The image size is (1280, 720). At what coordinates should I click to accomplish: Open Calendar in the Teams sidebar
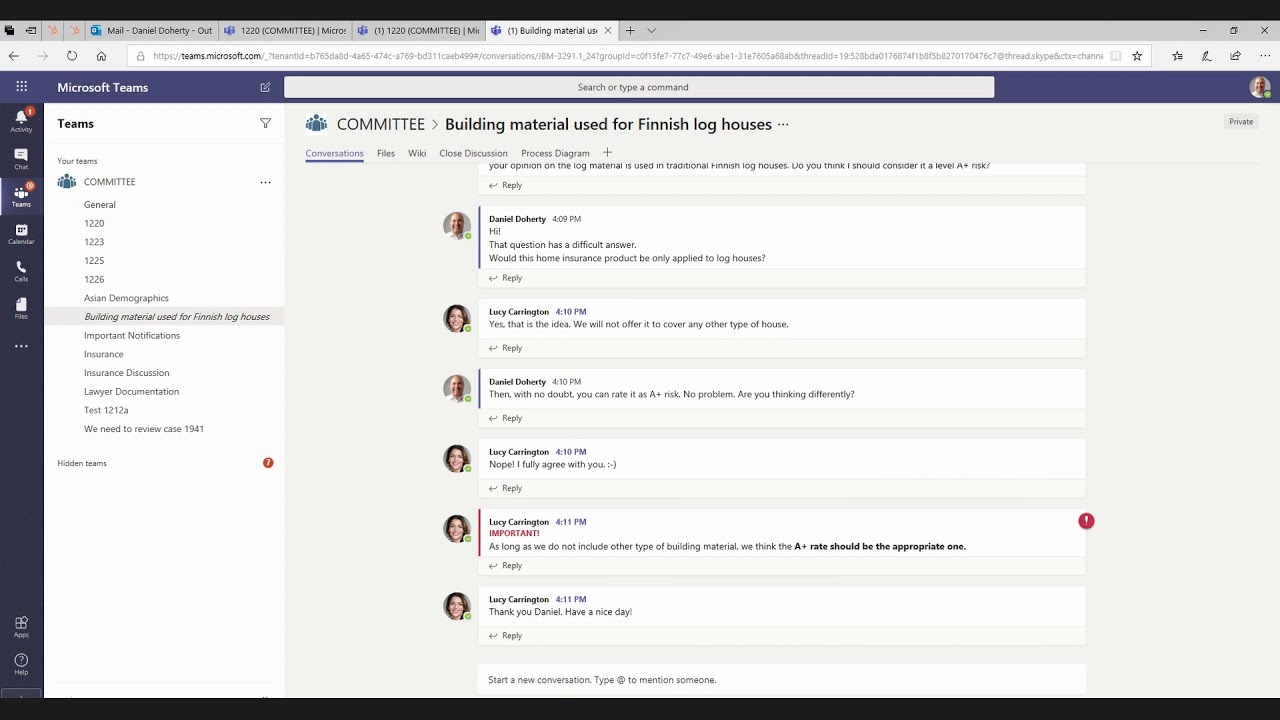pos(21,234)
